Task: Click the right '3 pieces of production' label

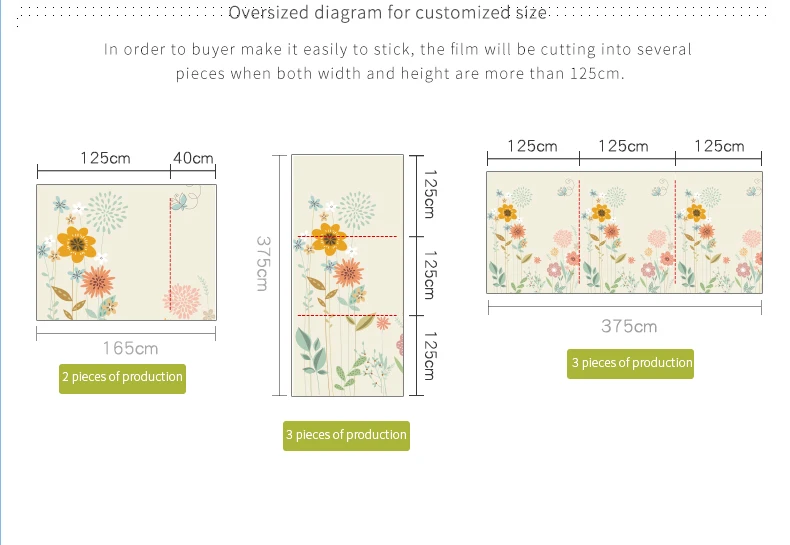Action: (630, 364)
